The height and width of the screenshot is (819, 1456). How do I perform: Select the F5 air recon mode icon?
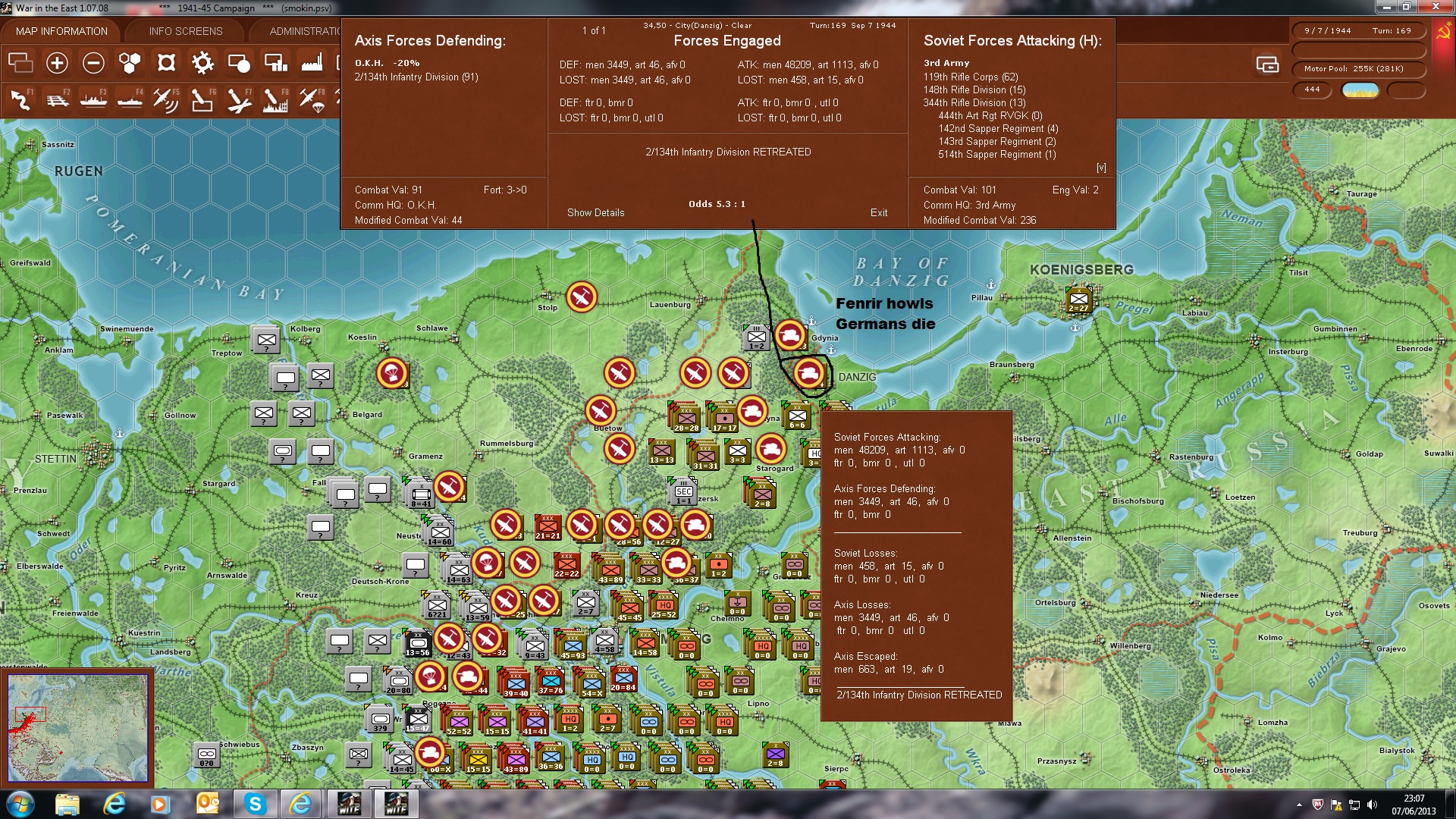(x=166, y=99)
